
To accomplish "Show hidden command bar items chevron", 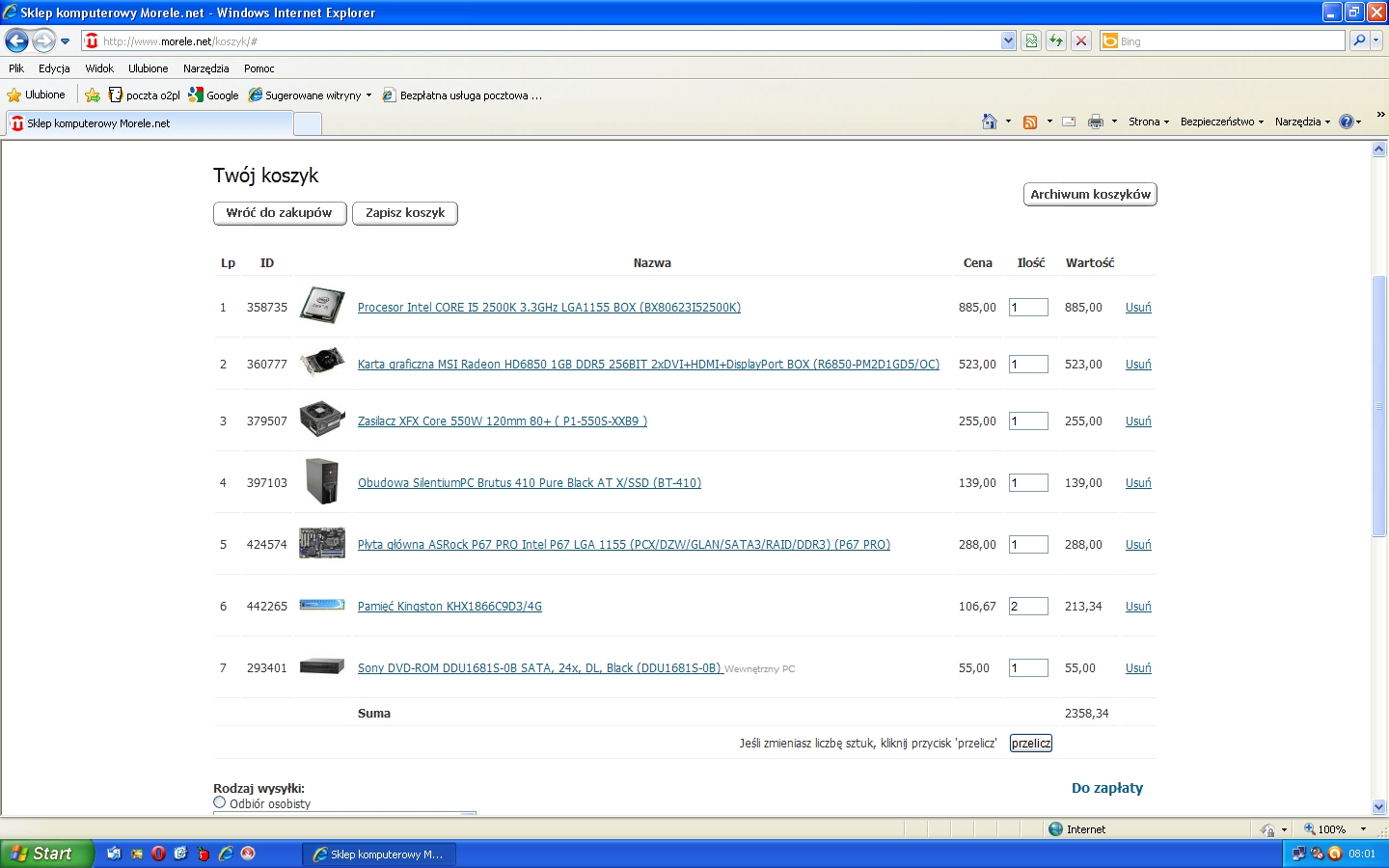I will pyautogui.click(x=1380, y=114).
